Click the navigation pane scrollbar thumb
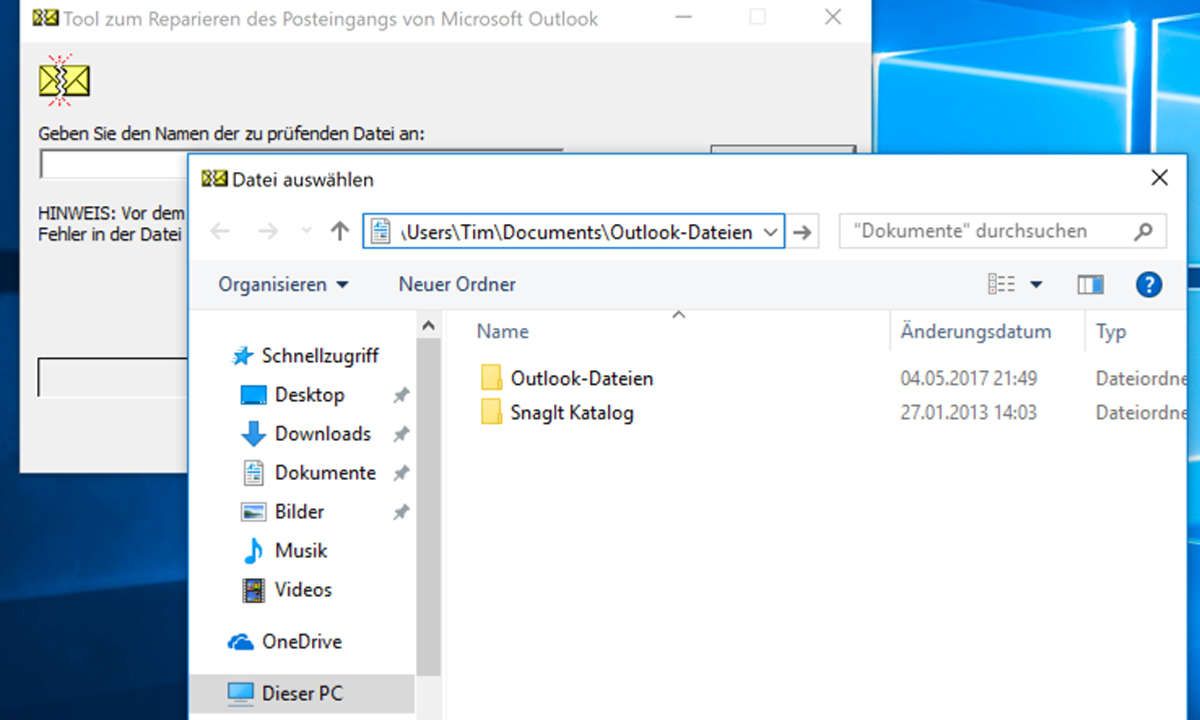This screenshot has height=720, width=1200. click(x=428, y=505)
